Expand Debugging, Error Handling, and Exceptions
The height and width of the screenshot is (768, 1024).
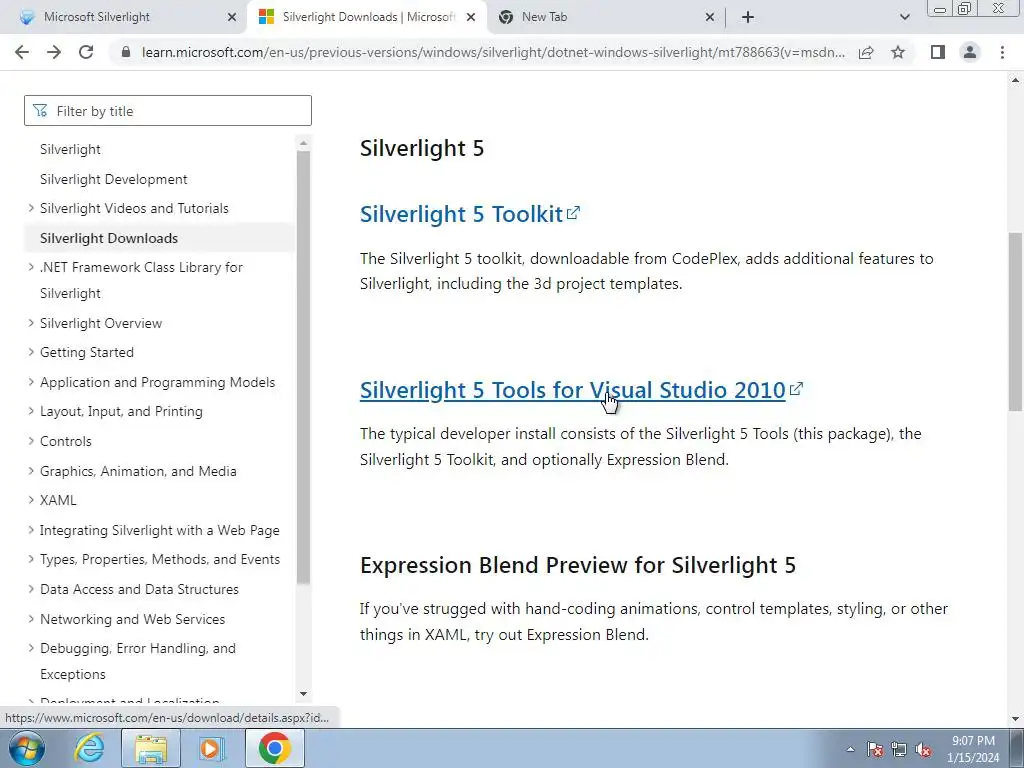[x=31, y=648]
